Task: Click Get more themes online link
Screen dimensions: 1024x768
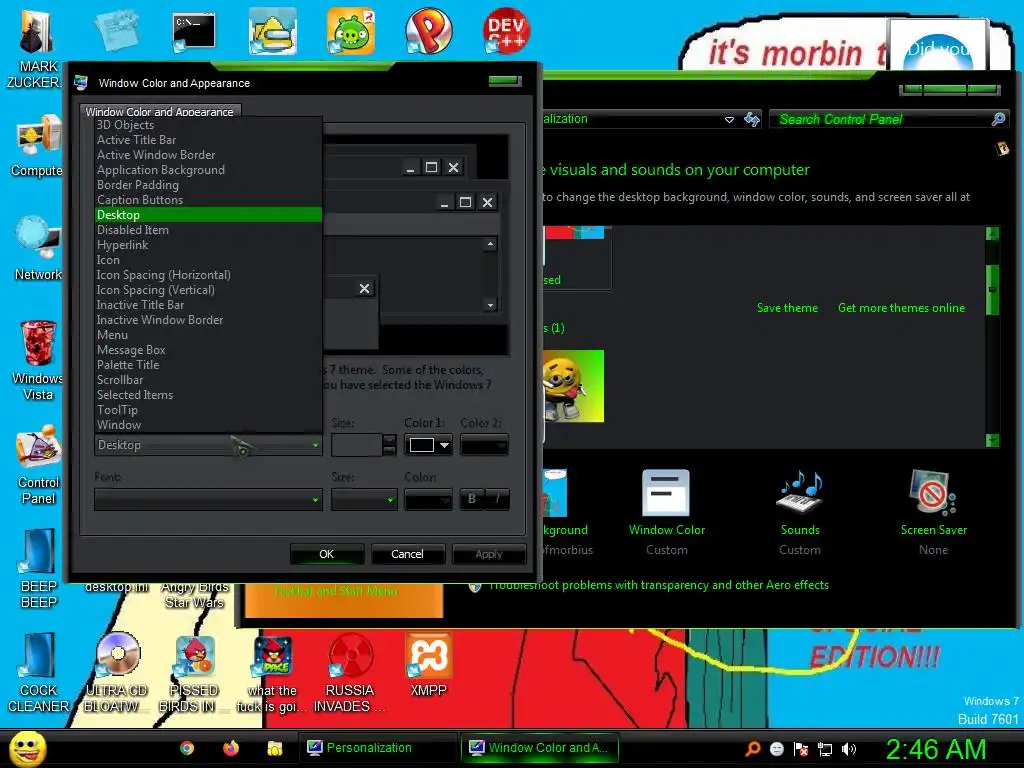Action: [x=901, y=308]
